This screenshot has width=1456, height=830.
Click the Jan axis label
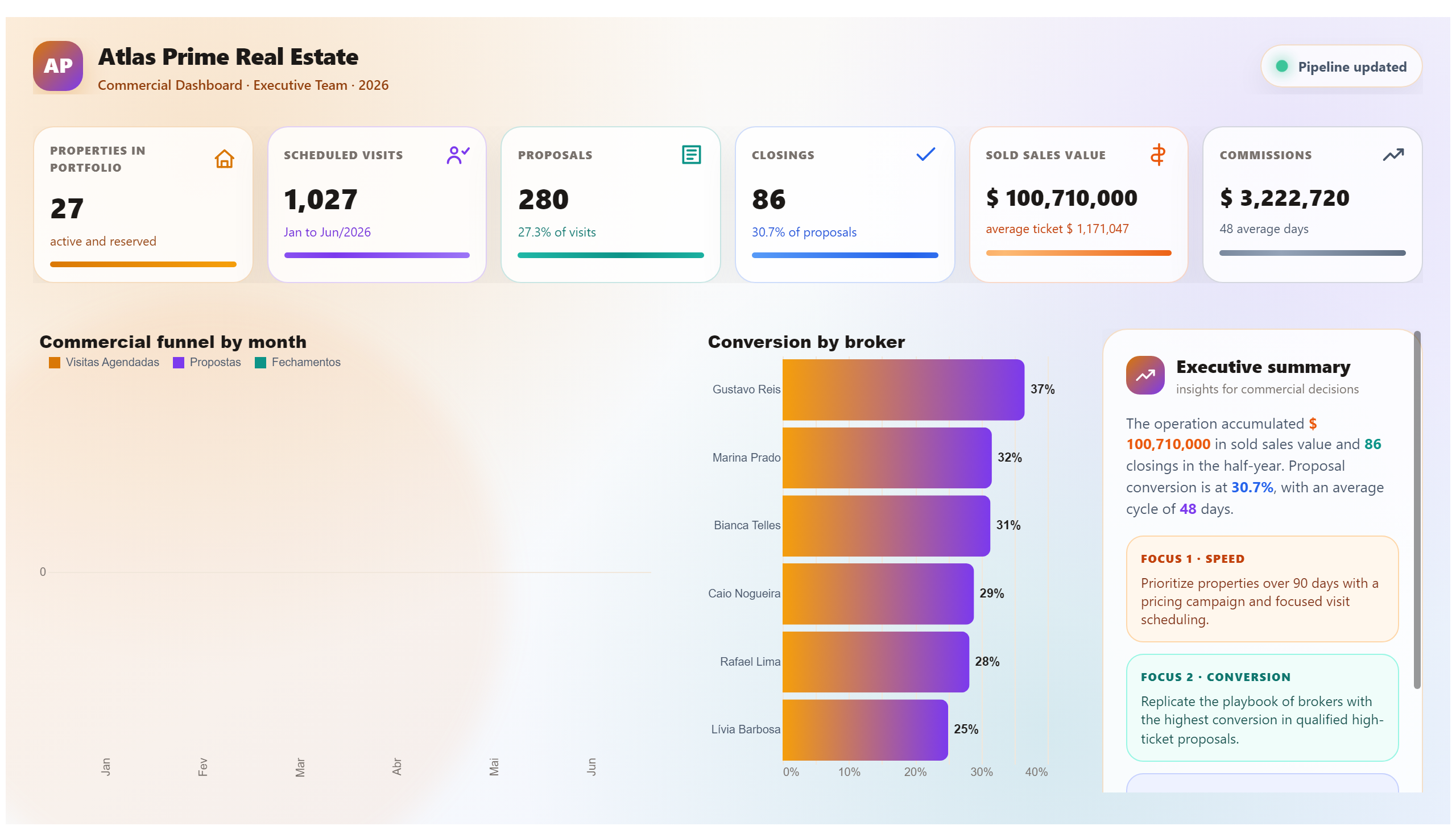coord(106,767)
